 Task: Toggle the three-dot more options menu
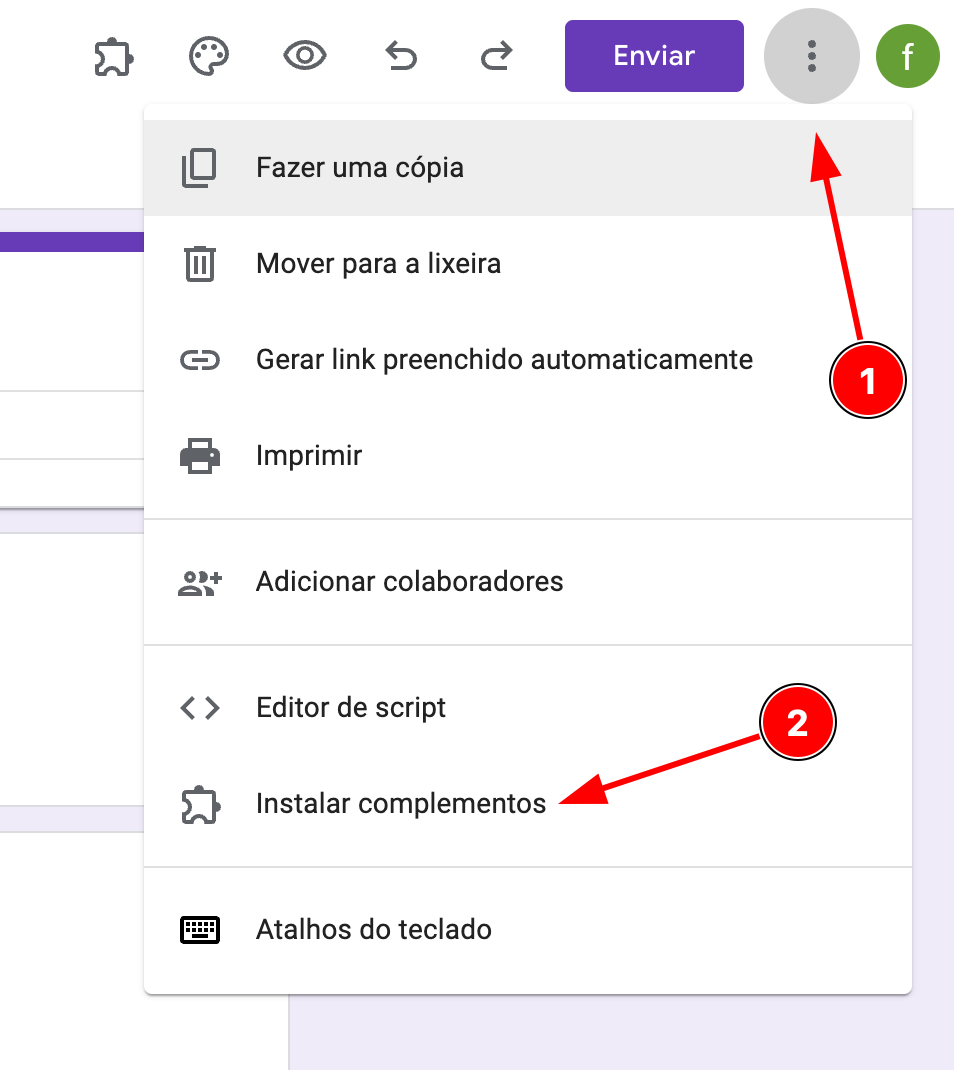coord(811,56)
